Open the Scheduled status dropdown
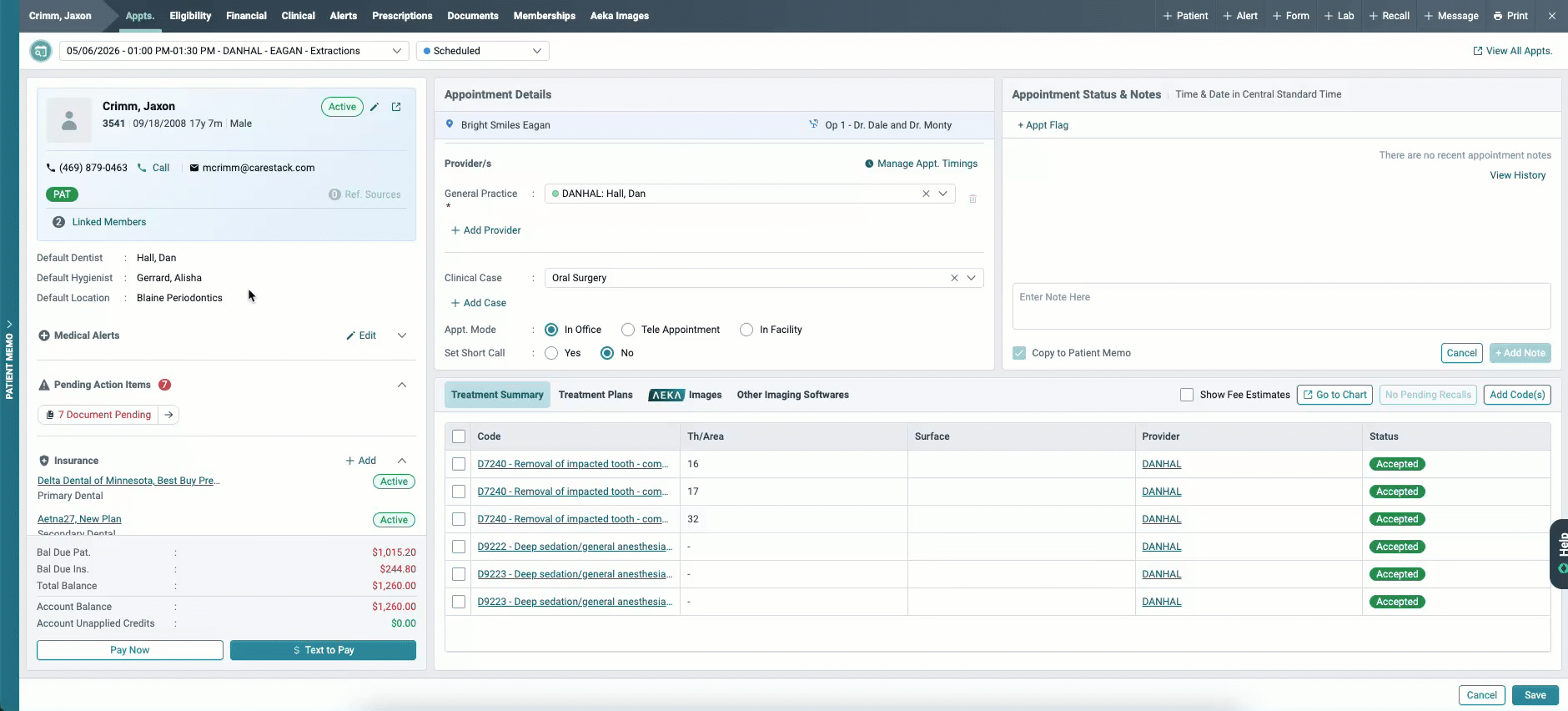 (x=482, y=51)
